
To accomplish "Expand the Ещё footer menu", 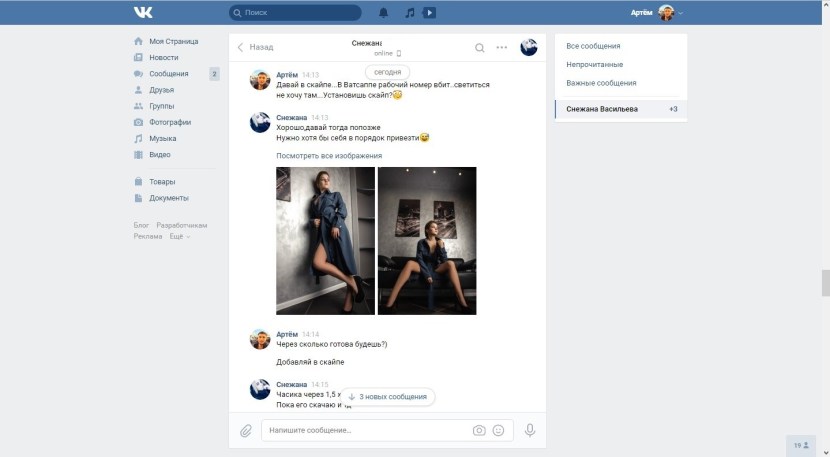I will point(179,236).
